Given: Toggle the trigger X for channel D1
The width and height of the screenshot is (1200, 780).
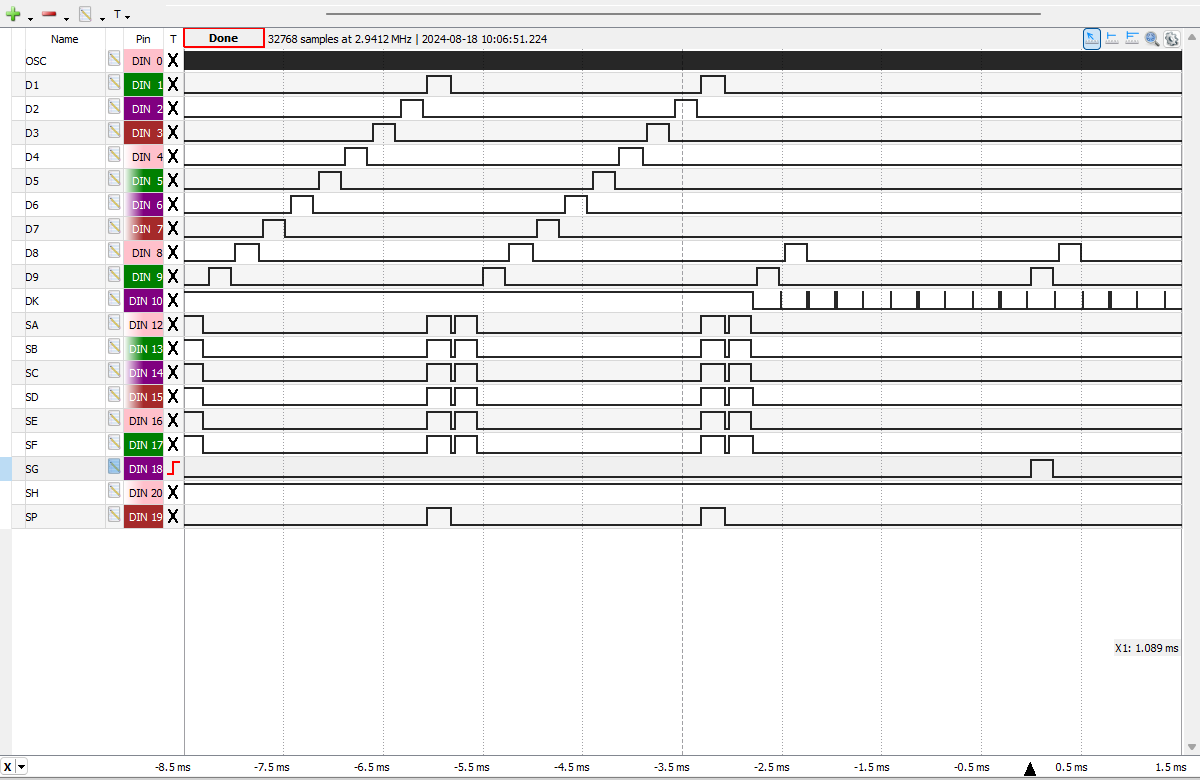Looking at the screenshot, I should click(173, 84).
